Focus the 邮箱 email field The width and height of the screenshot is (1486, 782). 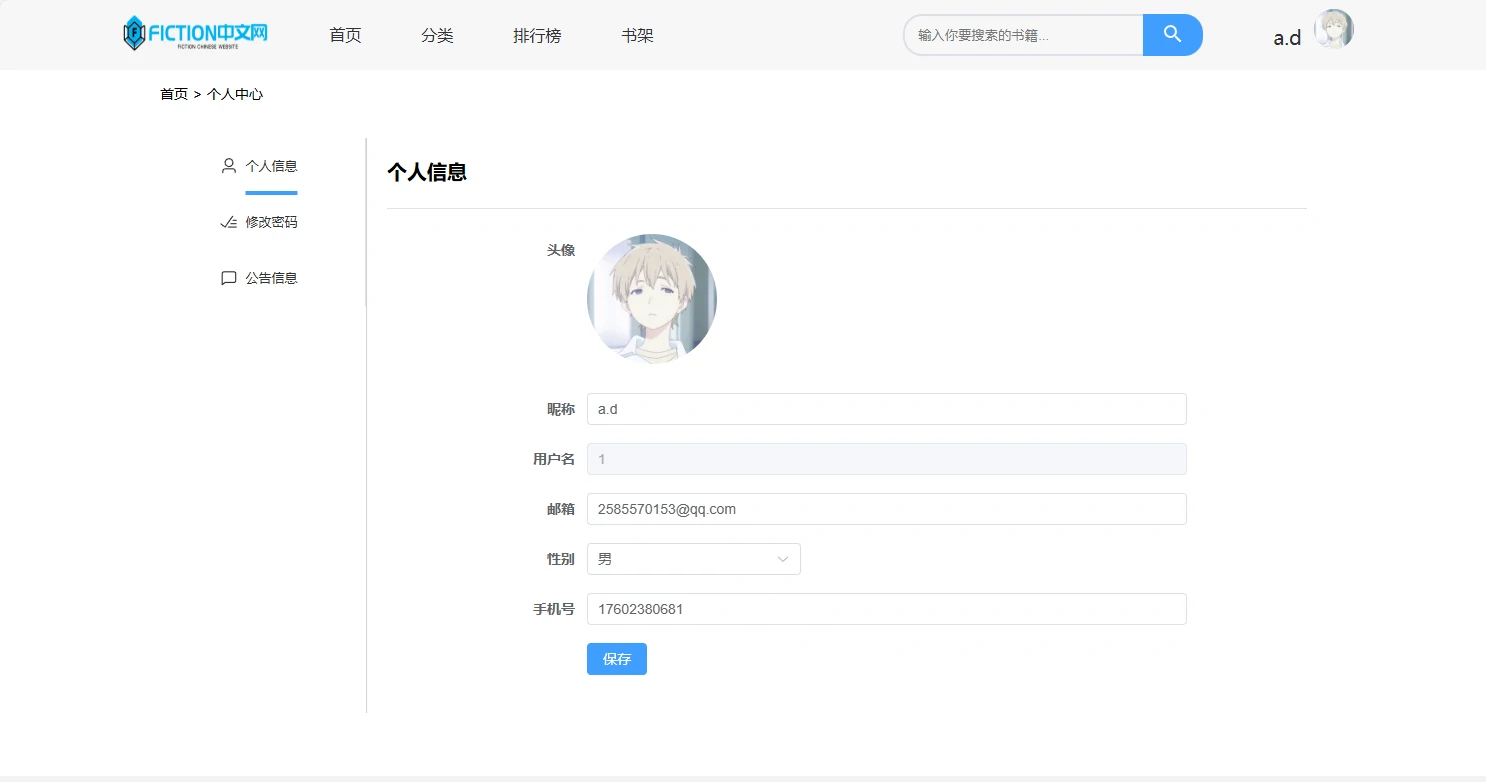pyautogui.click(x=886, y=509)
